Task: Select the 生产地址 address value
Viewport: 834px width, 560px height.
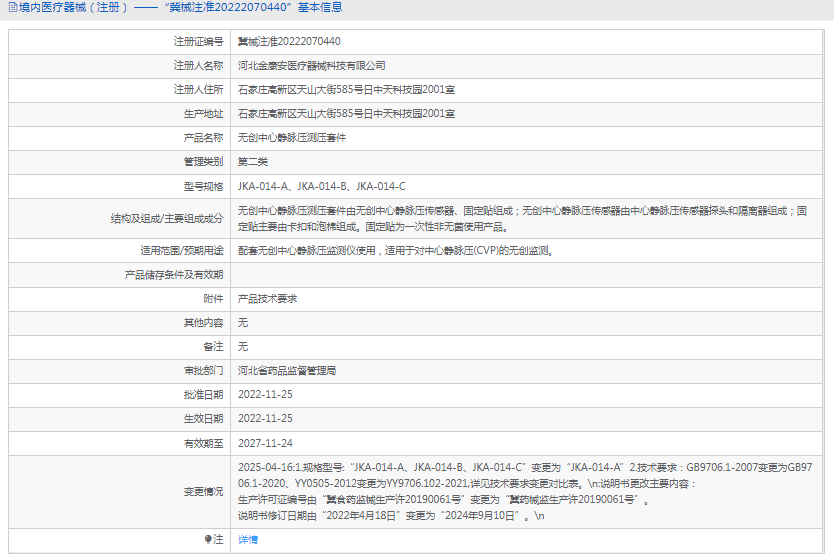Action: coord(346,114)
